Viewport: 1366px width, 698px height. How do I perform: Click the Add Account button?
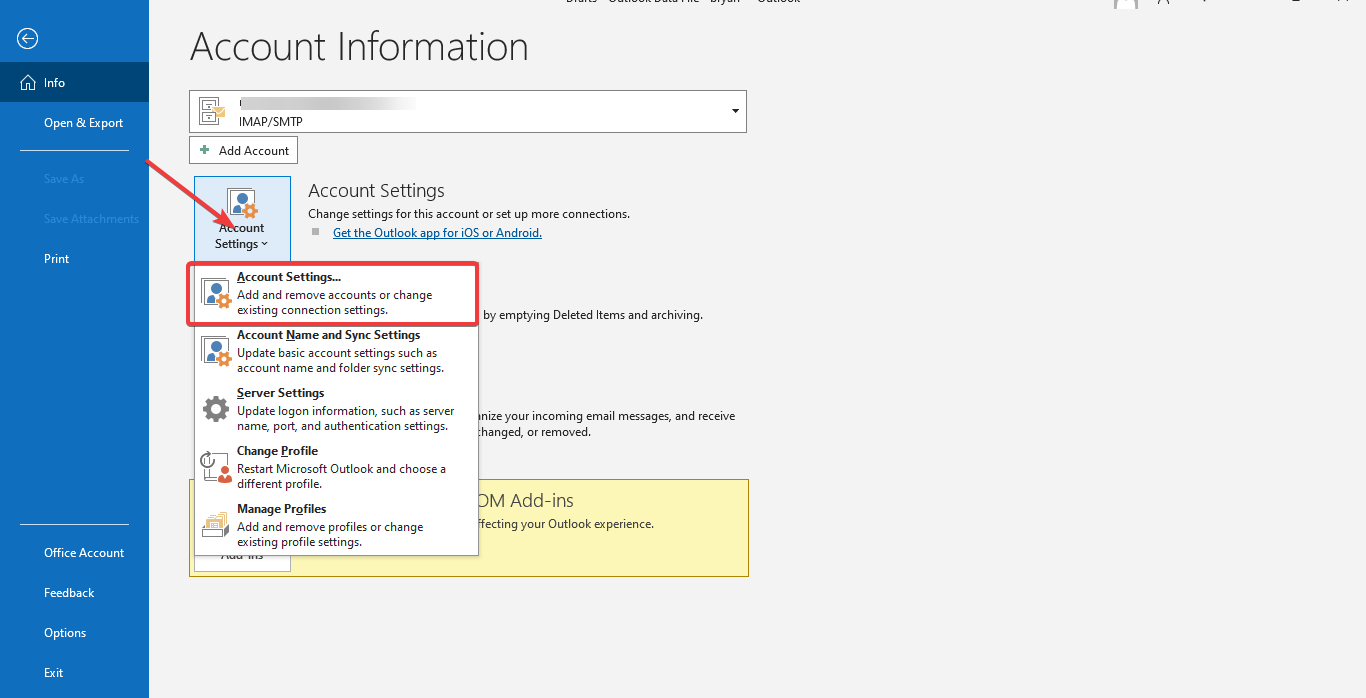point(243,150)
